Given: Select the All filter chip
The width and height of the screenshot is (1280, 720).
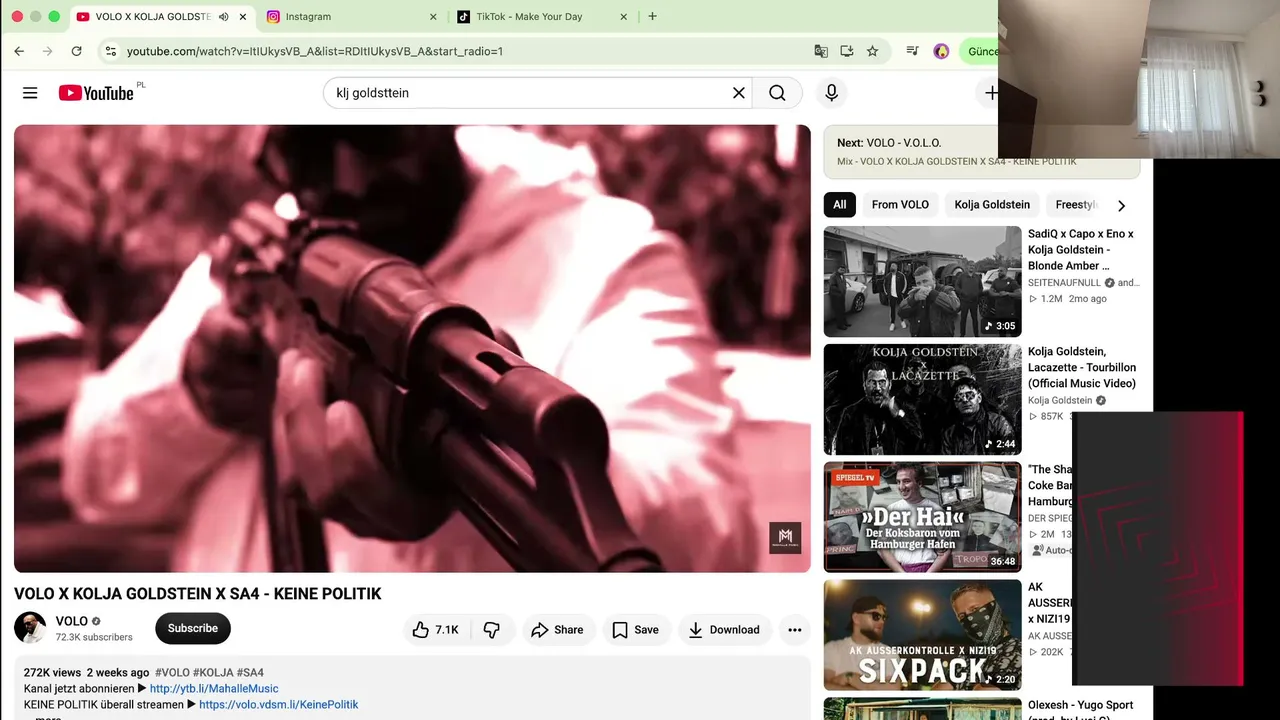Looking at the screenshot, I should [x=840, y=205].
